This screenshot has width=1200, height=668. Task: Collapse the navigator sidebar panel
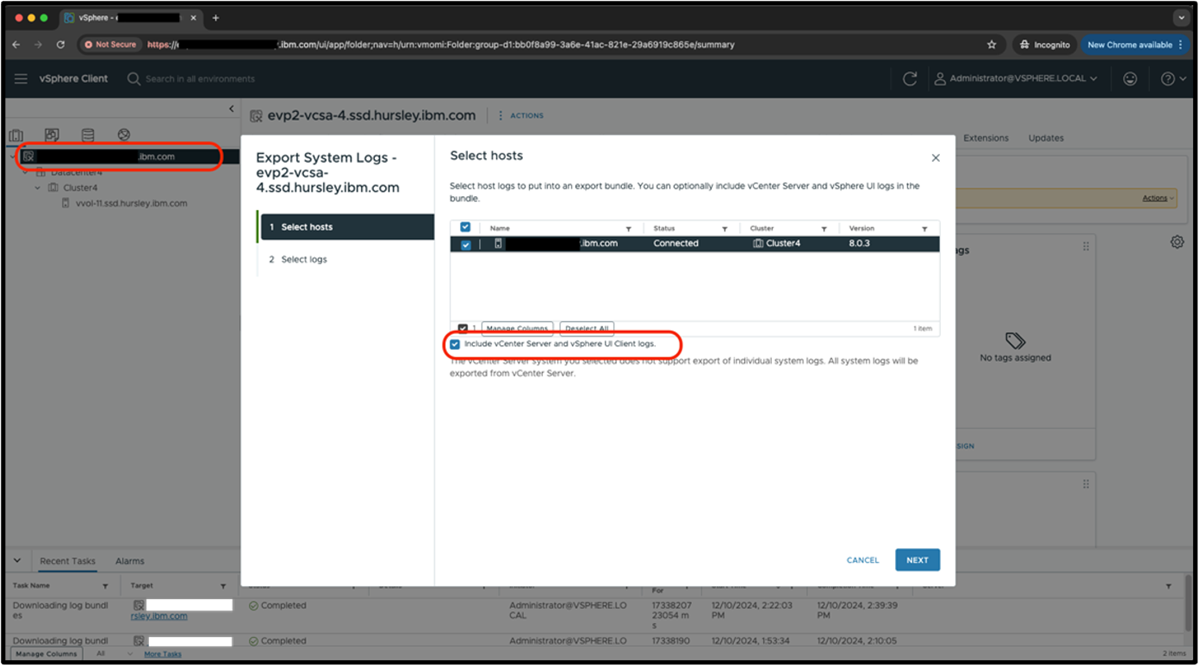coord(232,108)
